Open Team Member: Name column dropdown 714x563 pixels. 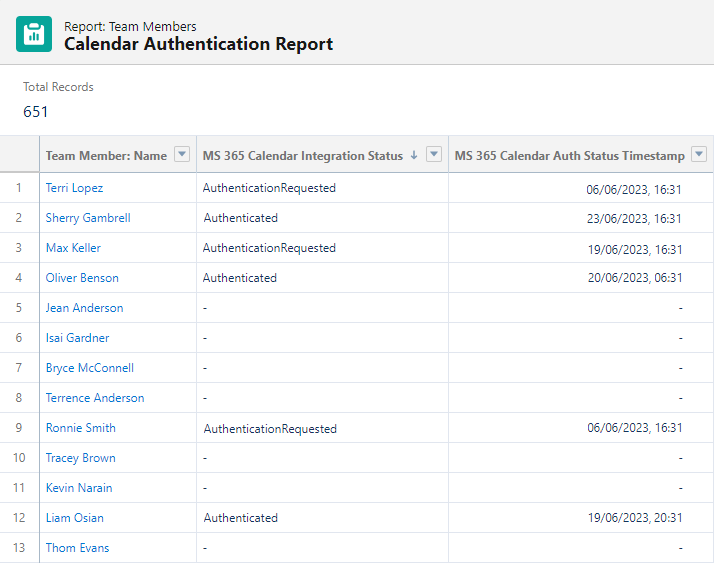(181, 155)
